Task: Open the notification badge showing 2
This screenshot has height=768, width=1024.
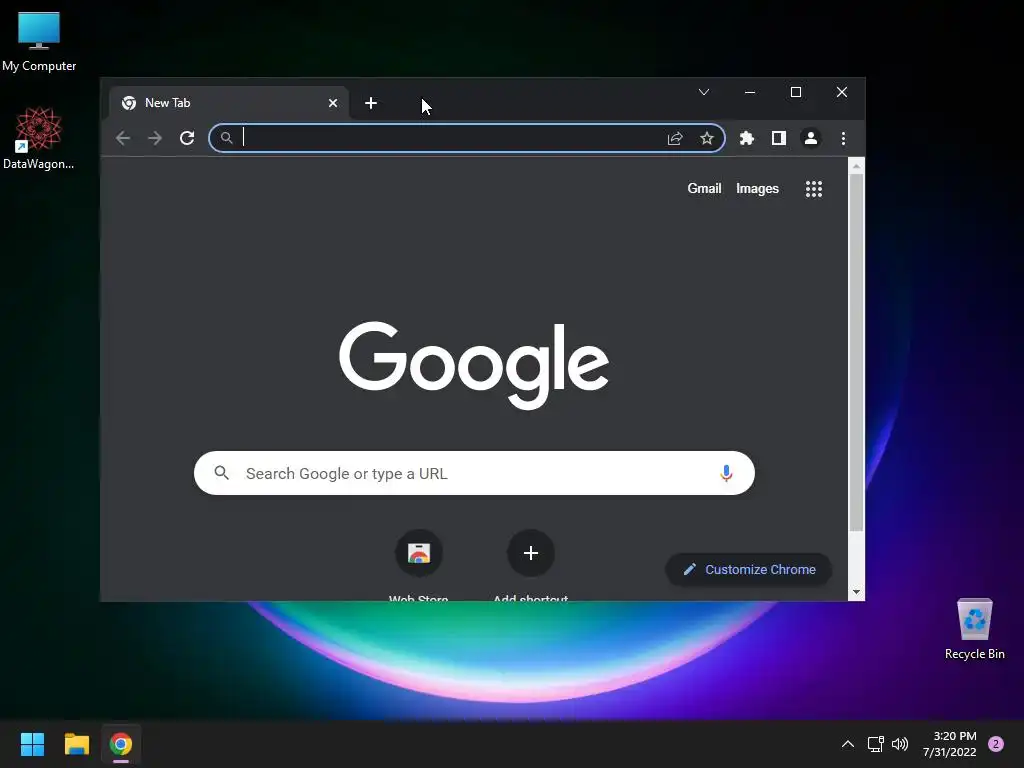Action: tap(996, 744)
